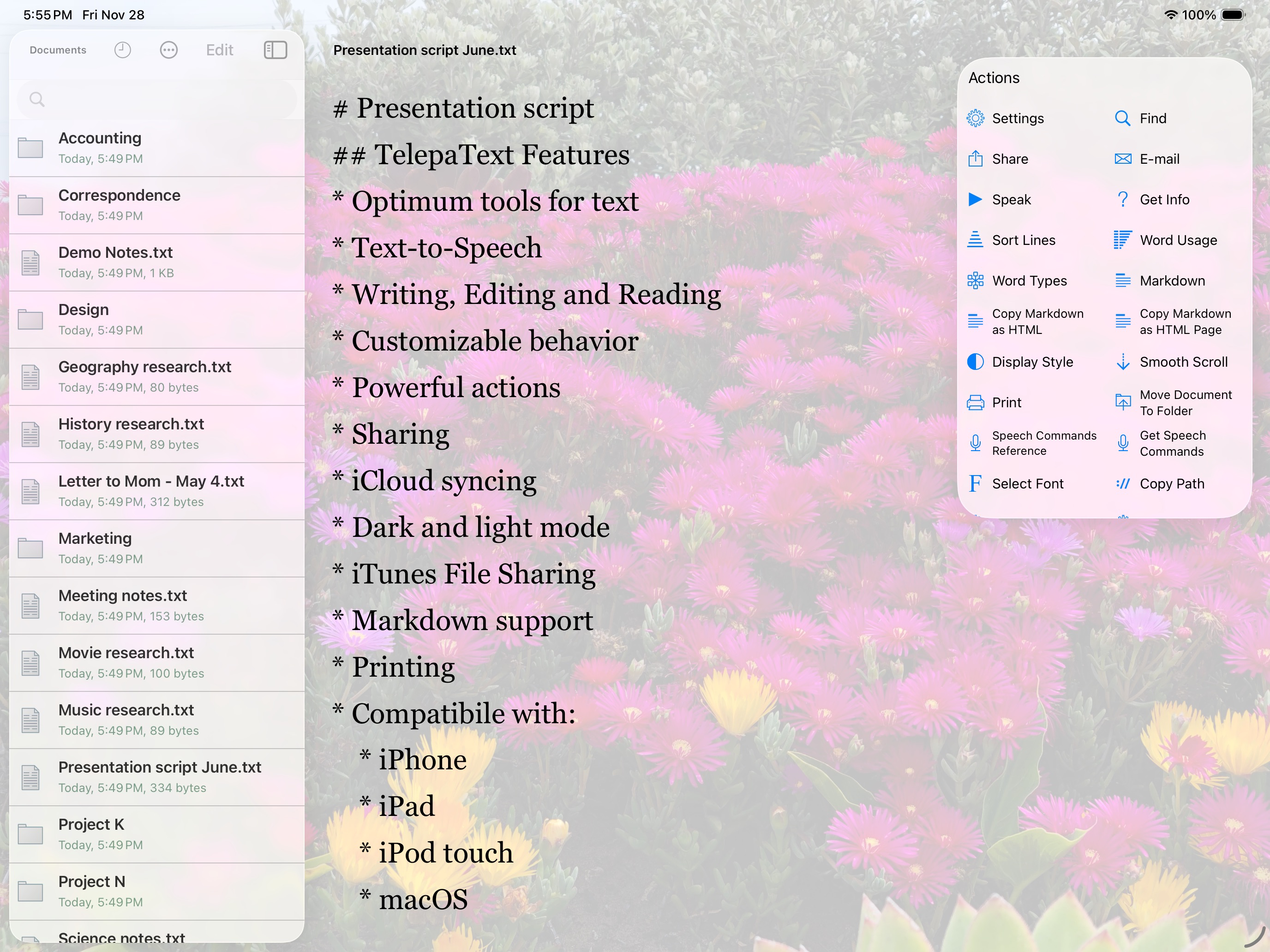The width and height of the screenshot is (1270, 952).
Task: Select the Sort Lines icon
Action: pyautogui.click(x=975, y=240)
